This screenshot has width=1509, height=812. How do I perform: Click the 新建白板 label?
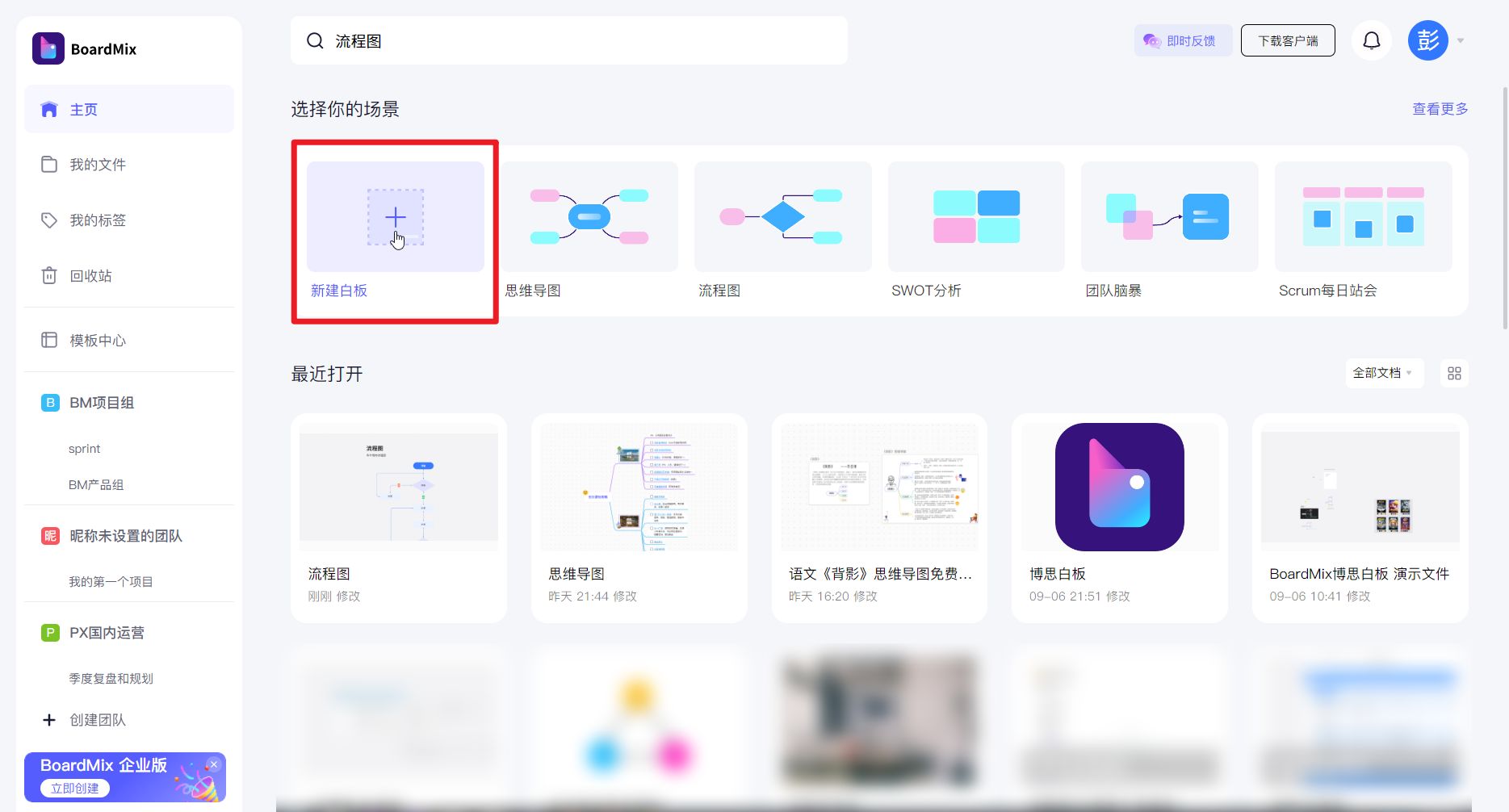pos(339,290)
